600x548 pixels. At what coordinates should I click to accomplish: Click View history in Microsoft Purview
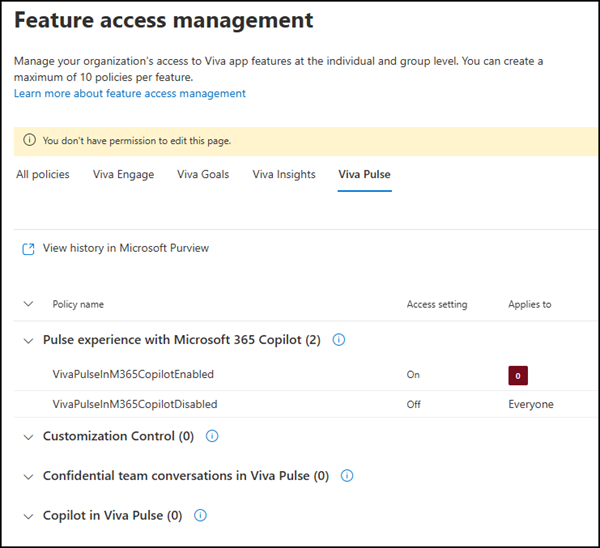126,248
